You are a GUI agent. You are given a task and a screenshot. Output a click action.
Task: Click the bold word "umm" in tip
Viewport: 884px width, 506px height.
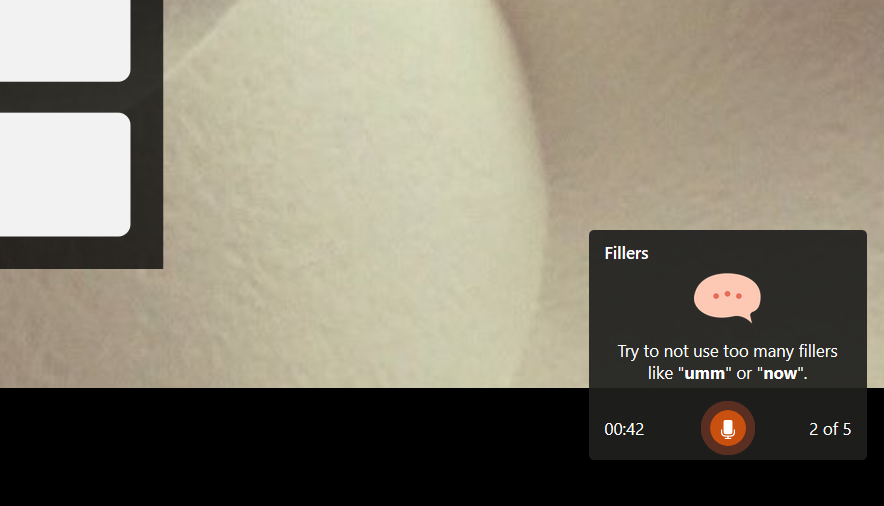[705, 374]
